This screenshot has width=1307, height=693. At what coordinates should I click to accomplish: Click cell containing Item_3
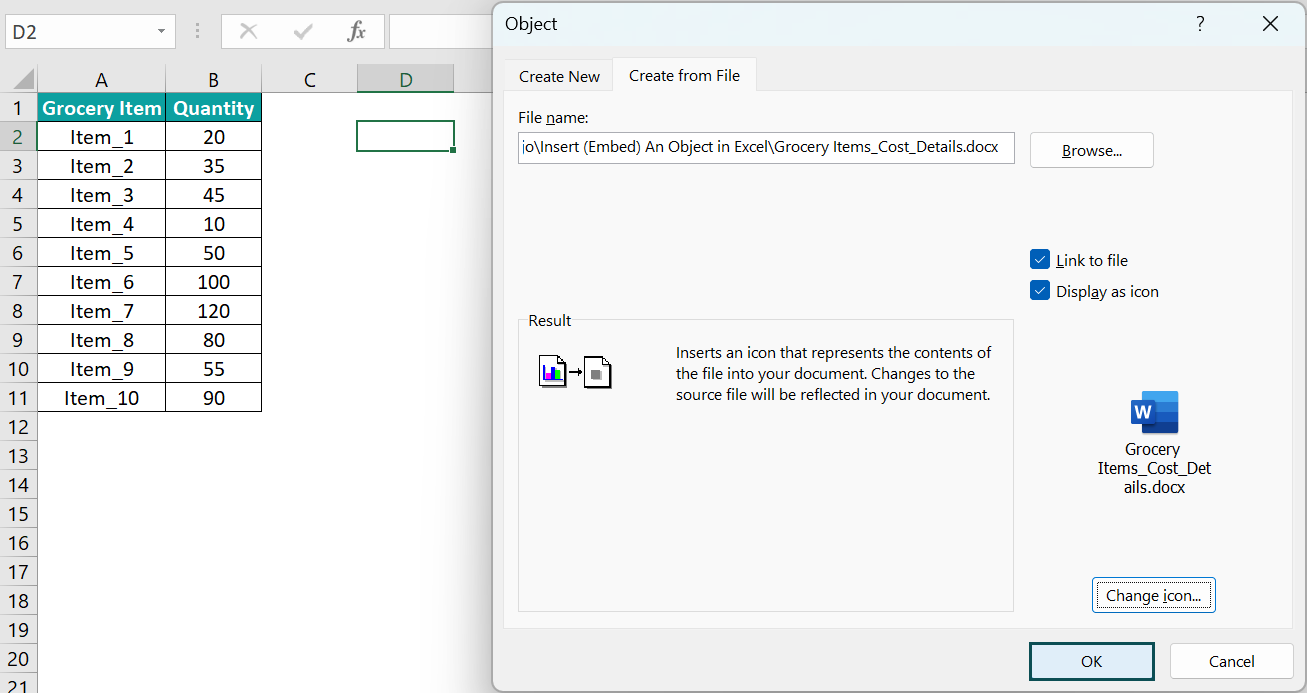(101, 195)
